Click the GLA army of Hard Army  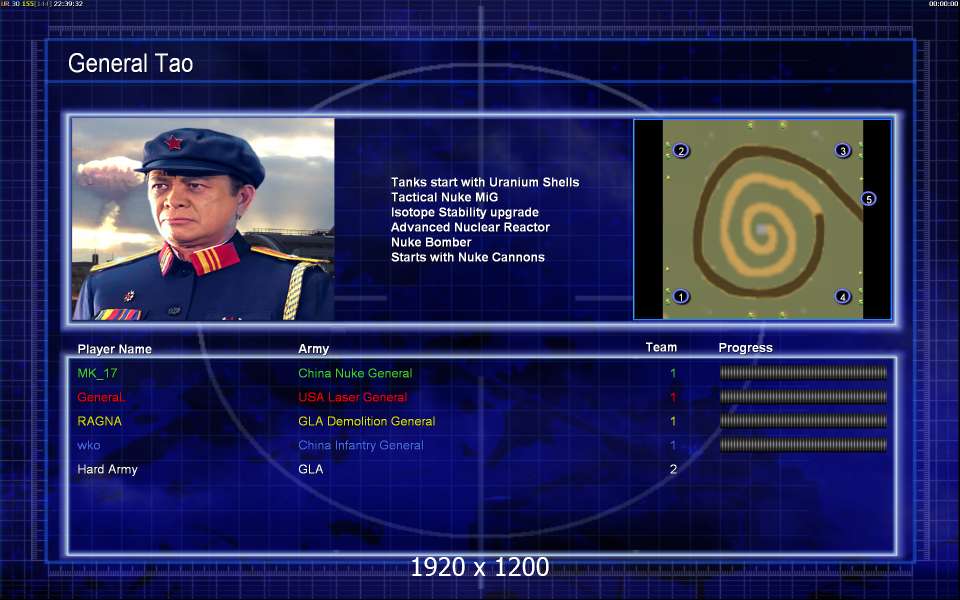pos(310,469)
